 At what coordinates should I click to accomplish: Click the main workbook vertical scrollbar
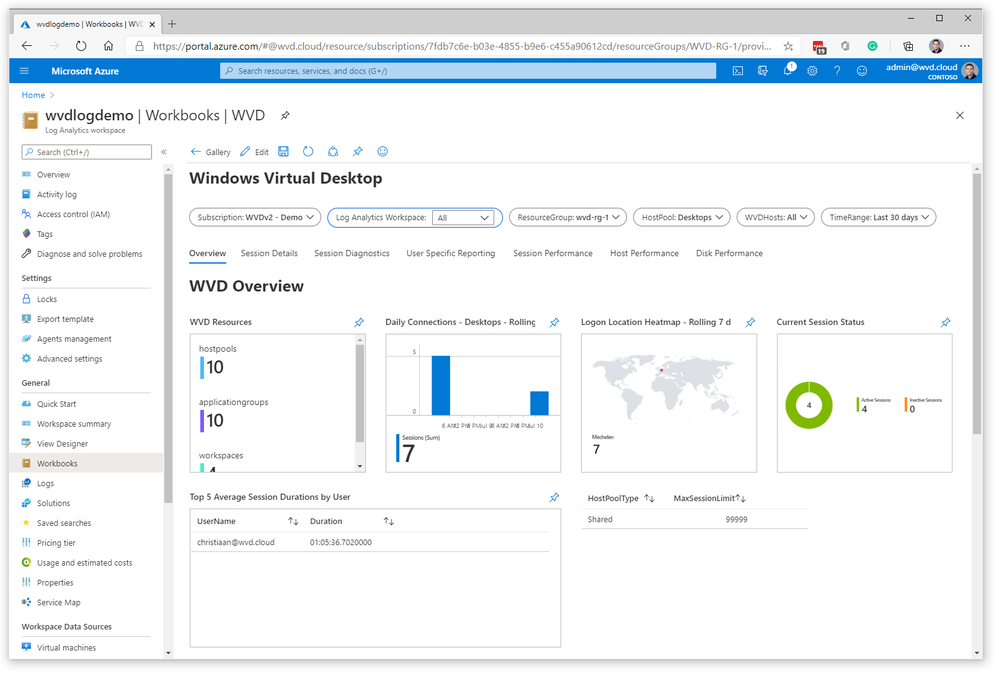tap(977, 304)
